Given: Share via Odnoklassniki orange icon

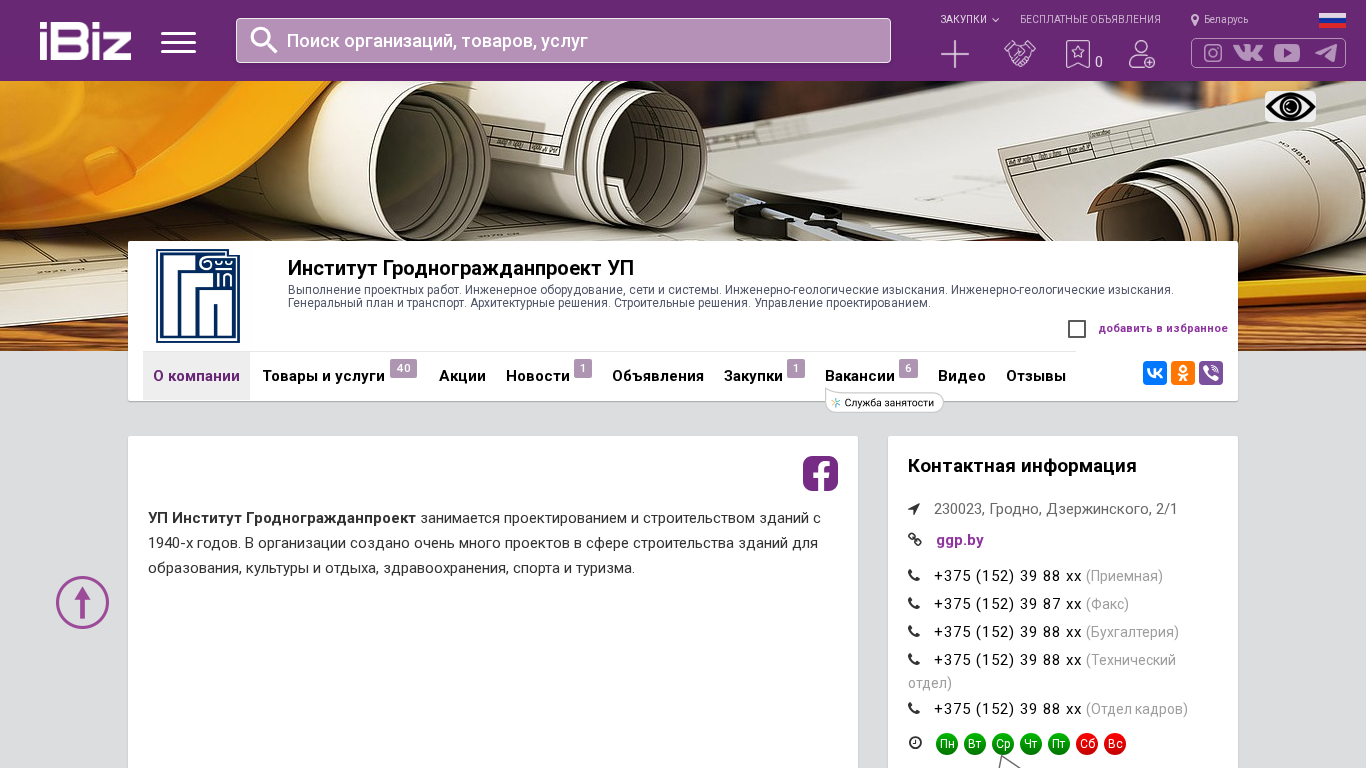Looking at the screenshot, I should pyautogui.click(x=1183, y=373).
